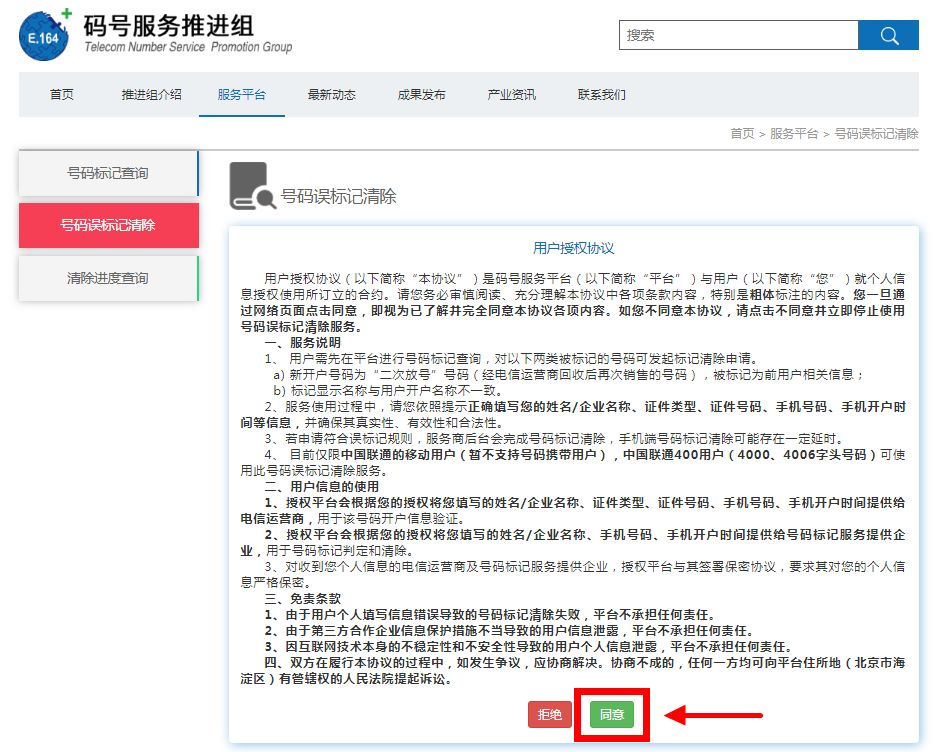The height and width of the screenshot is (752, 940).
Task: Select the highlighted 号码误标记清除 sidebar item
Action: [107, 225]
